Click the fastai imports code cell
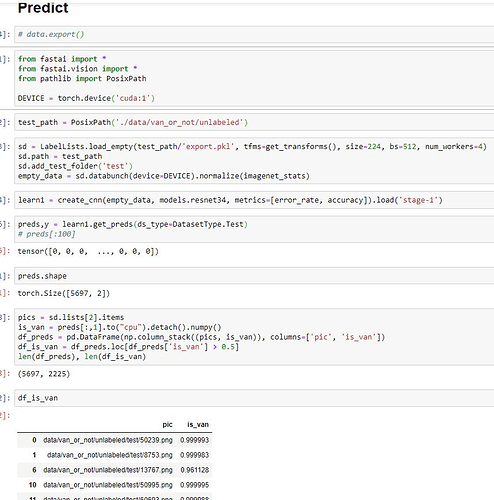The image size is (494, 500). [254, 79]
